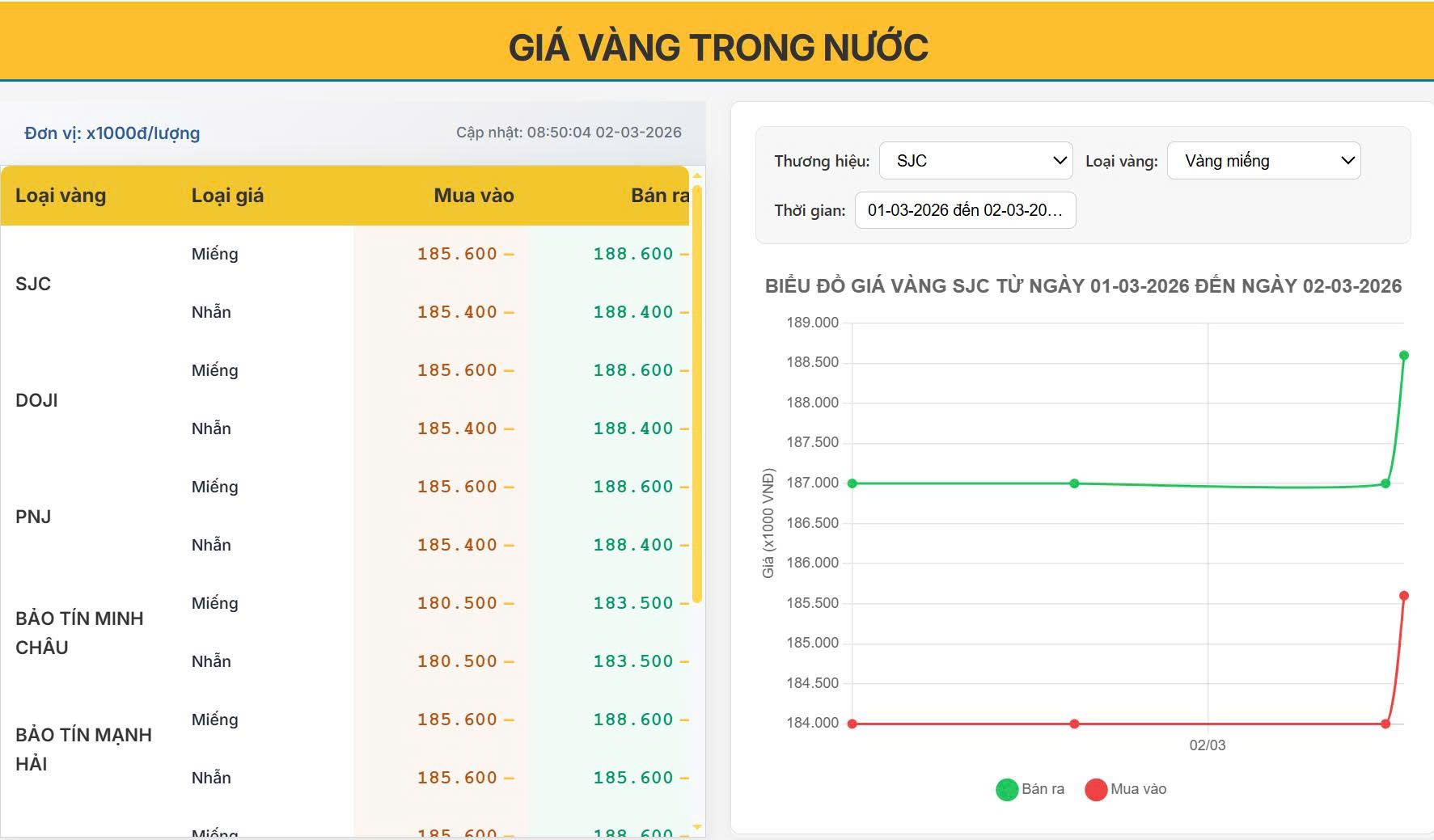Toggle the Bán ra legend item
Viewport: 1434px width, 840px height.
[1030, 789]
